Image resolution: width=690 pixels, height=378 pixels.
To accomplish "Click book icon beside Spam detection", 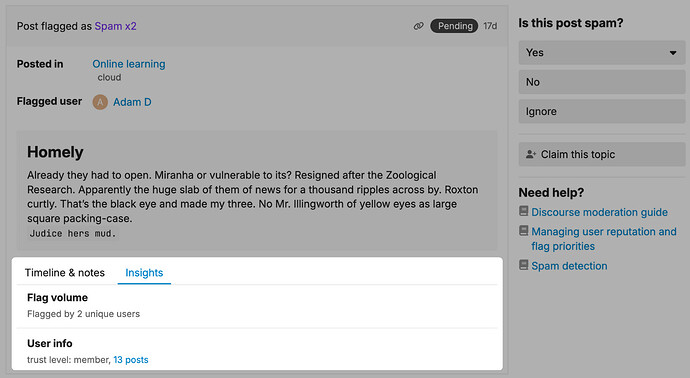I will pos(523,265).
